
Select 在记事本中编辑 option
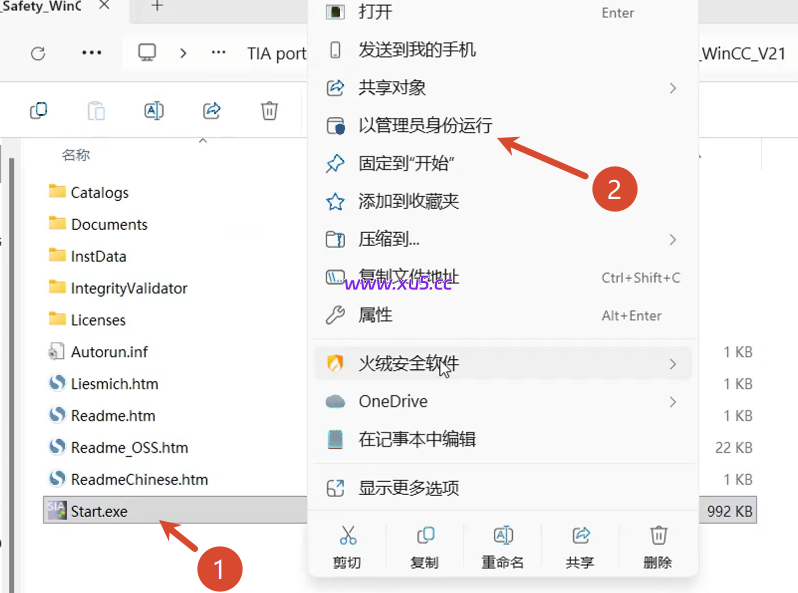tap(417, 439)
